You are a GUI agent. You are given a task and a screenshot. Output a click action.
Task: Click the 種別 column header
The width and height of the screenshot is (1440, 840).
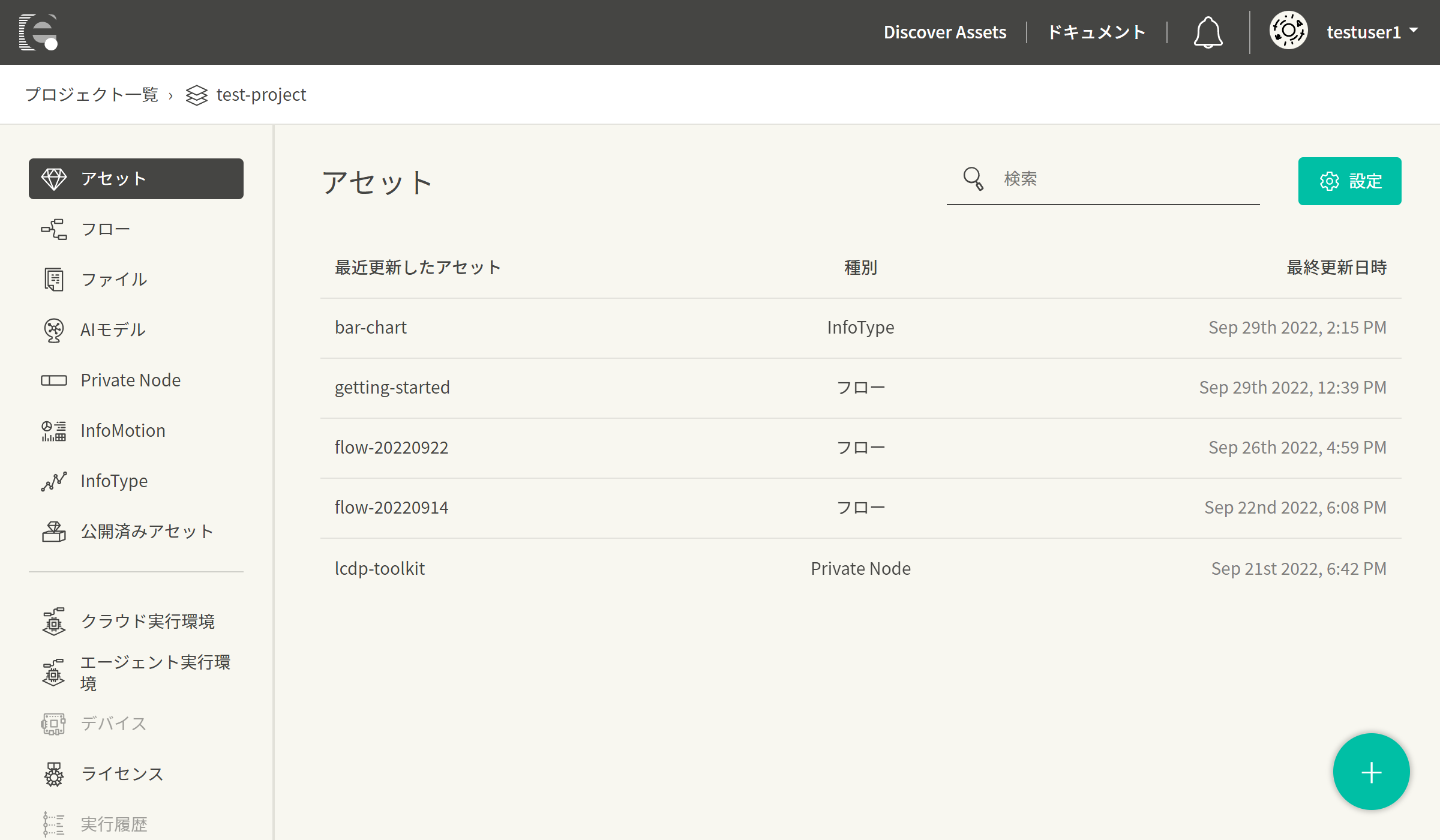(860, 268)
